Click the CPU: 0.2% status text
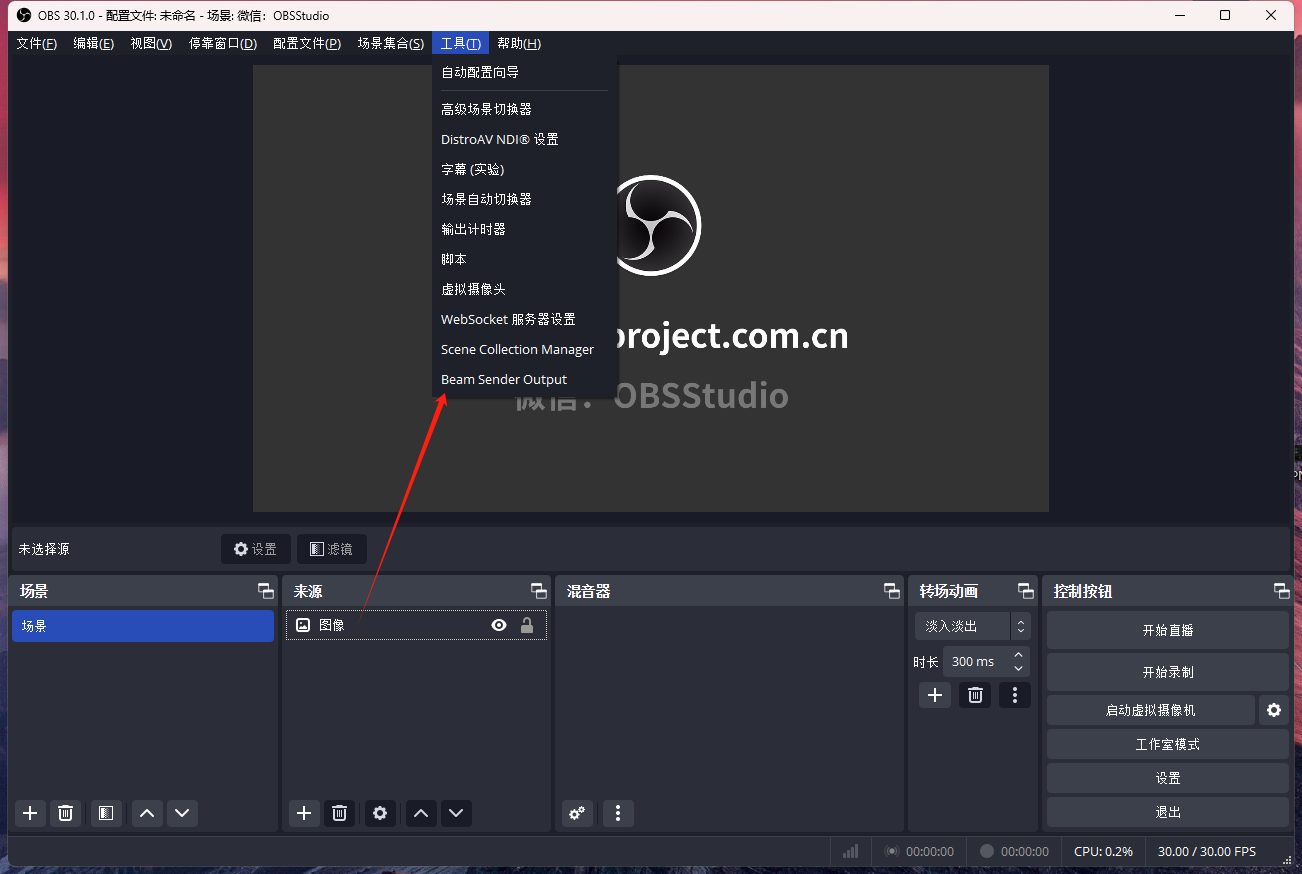 click(x=1103, y=851)
